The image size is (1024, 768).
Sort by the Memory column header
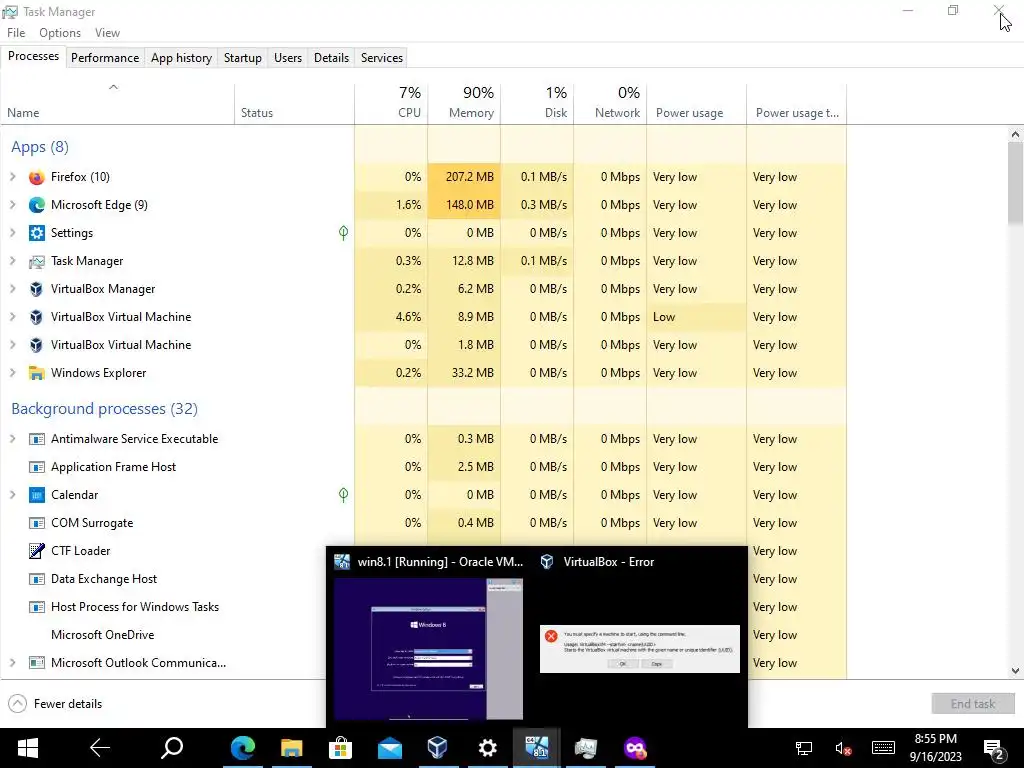(464, 103)
